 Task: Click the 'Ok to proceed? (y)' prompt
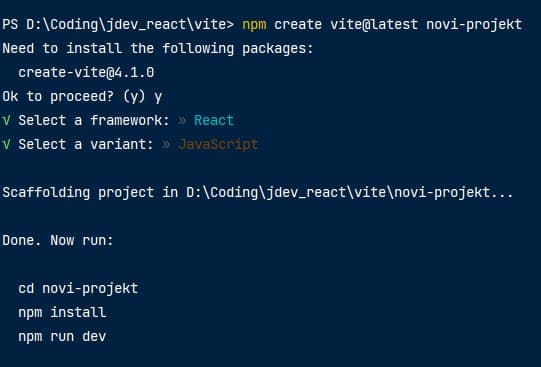tap(74, 97)
